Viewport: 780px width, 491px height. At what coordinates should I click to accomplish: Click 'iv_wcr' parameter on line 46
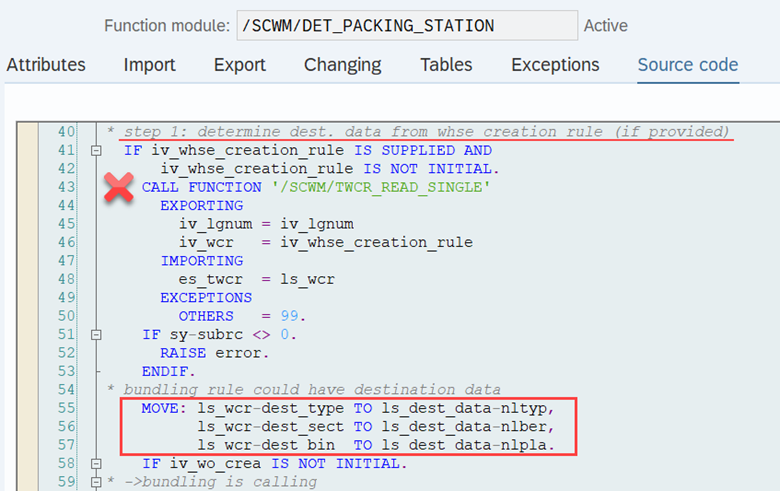(206, 242)
